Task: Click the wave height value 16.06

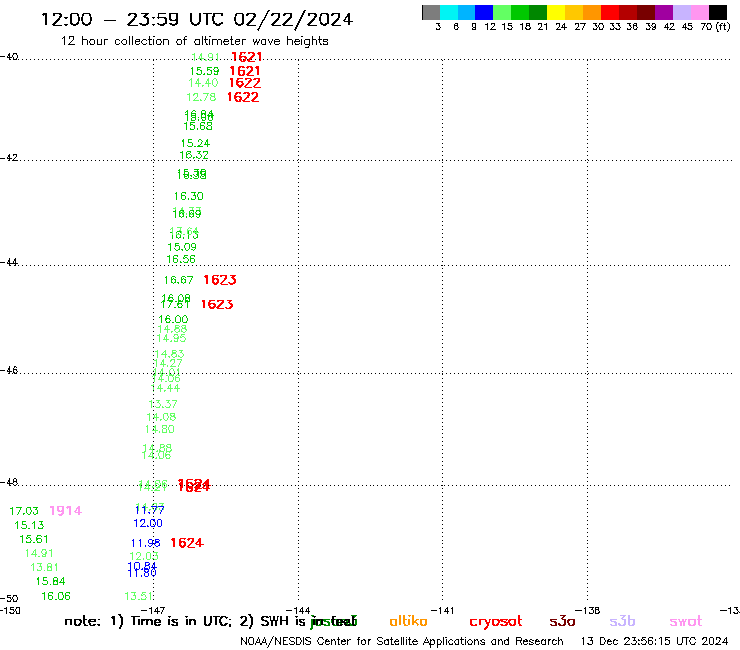Action: [56, 597]
